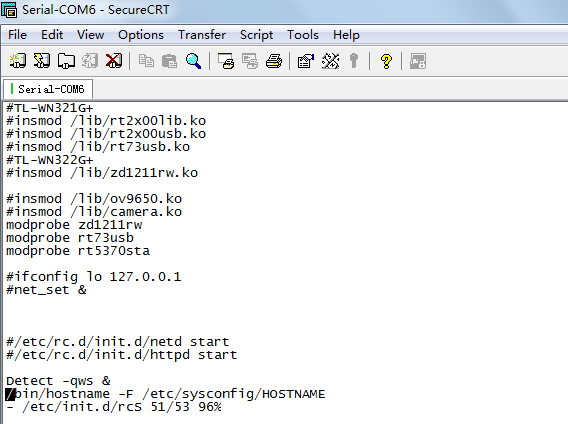The width and height of the screenshot is (568, 424).
Task: Open Global Options tools icon
Action: tap(330, 61)
